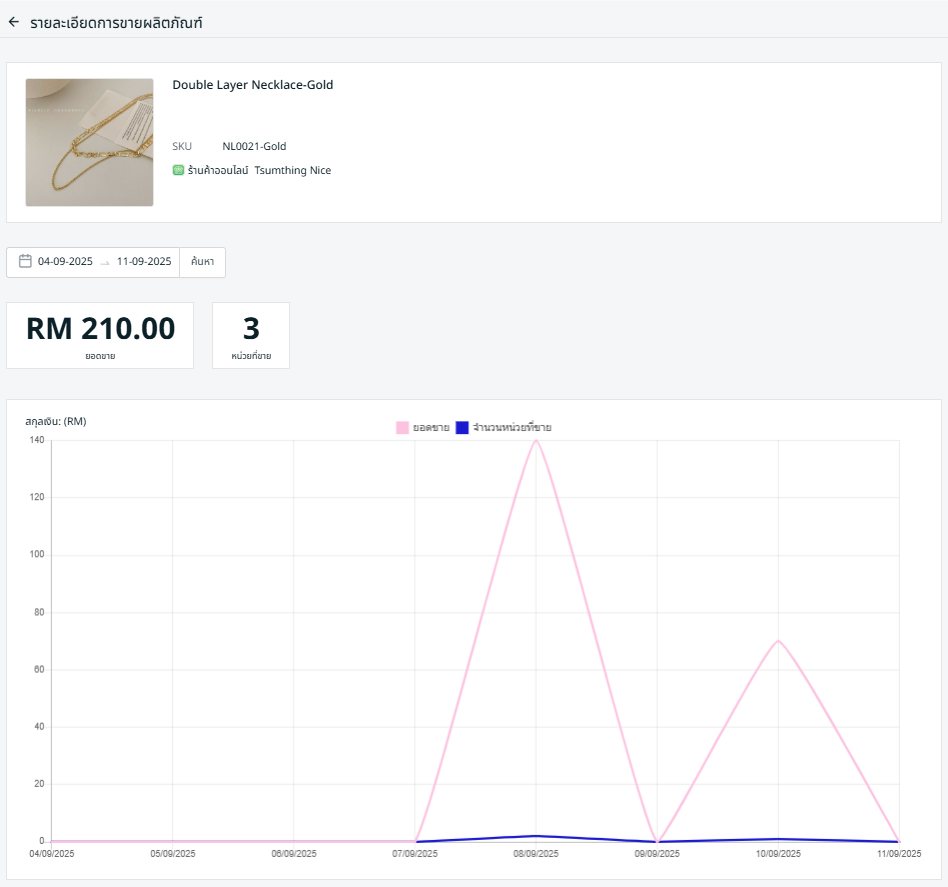
Task: Click the back arrow icon
Action: (14, 21)
